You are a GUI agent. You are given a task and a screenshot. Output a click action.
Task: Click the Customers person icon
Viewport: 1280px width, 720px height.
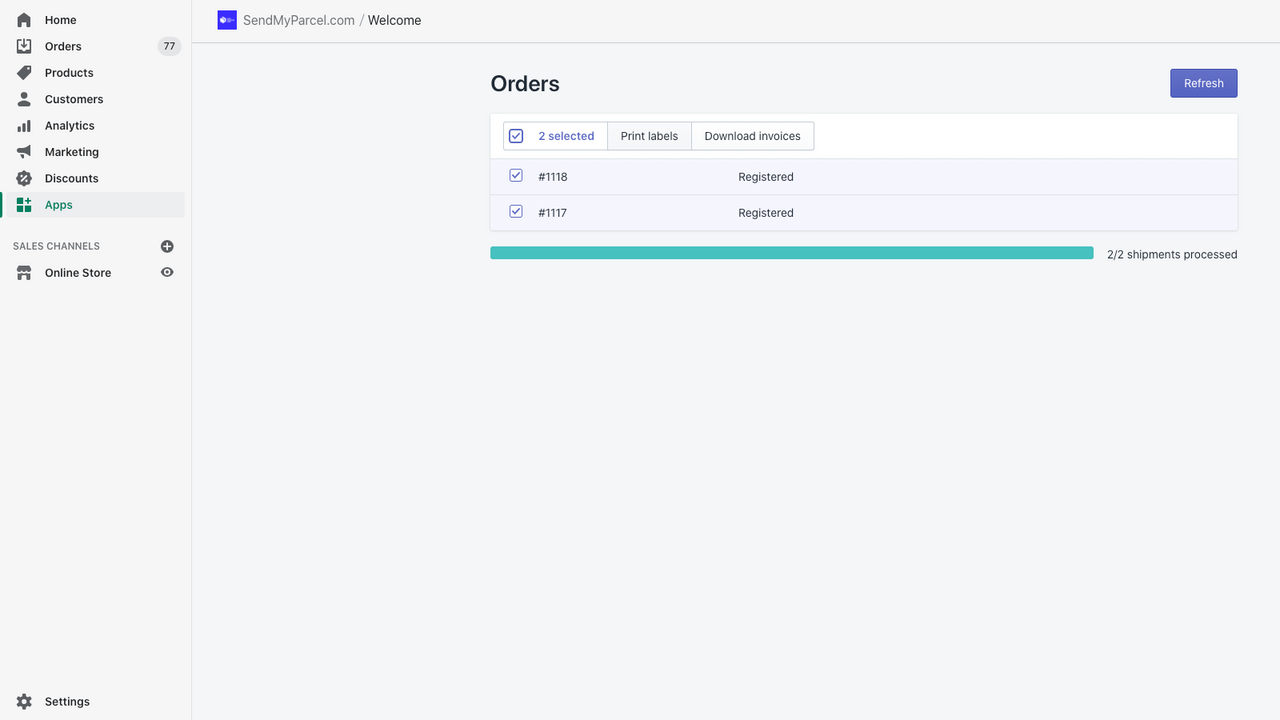coord(24,99)
